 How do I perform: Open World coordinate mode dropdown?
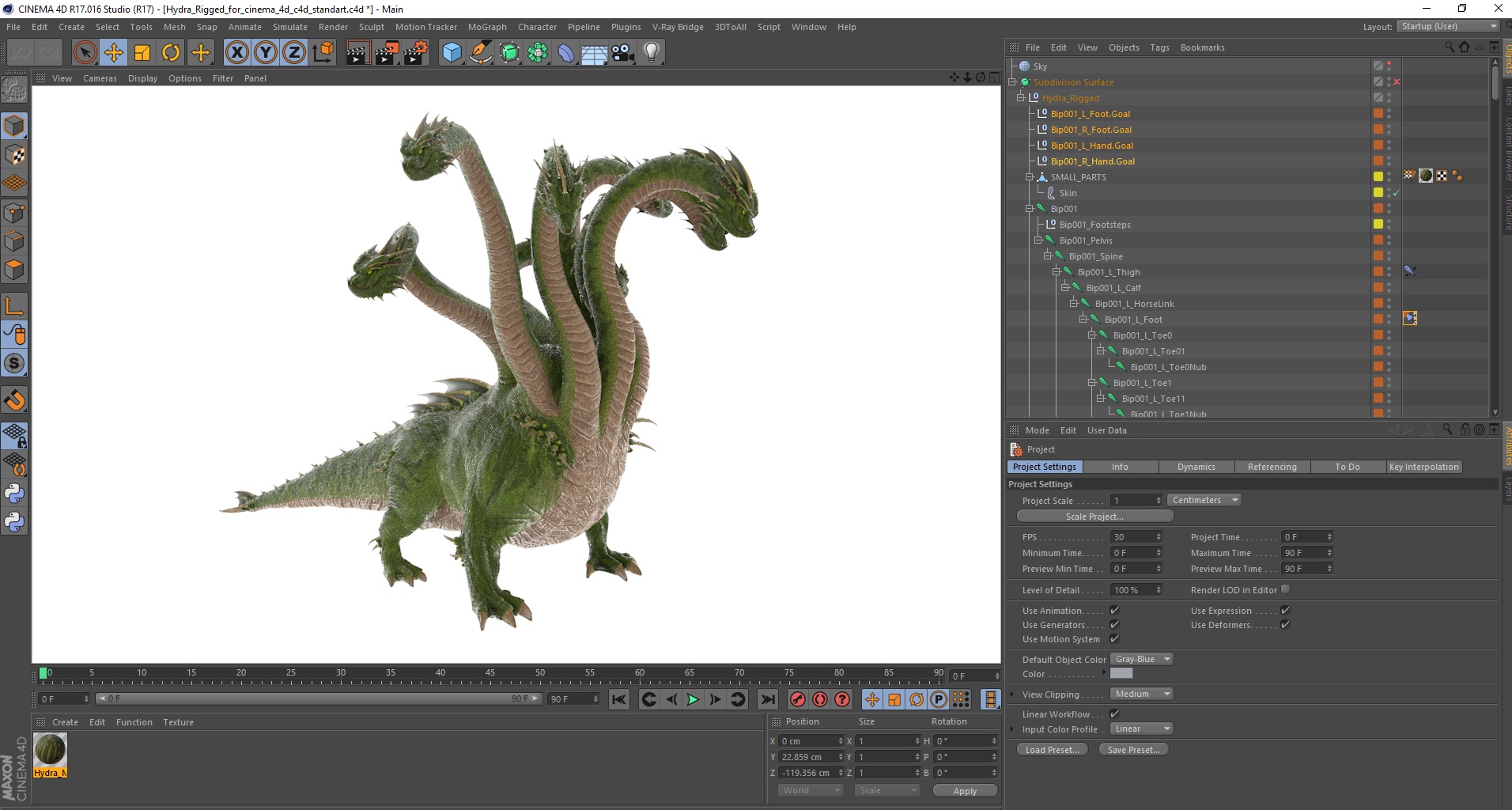click(x=811, y=790)
